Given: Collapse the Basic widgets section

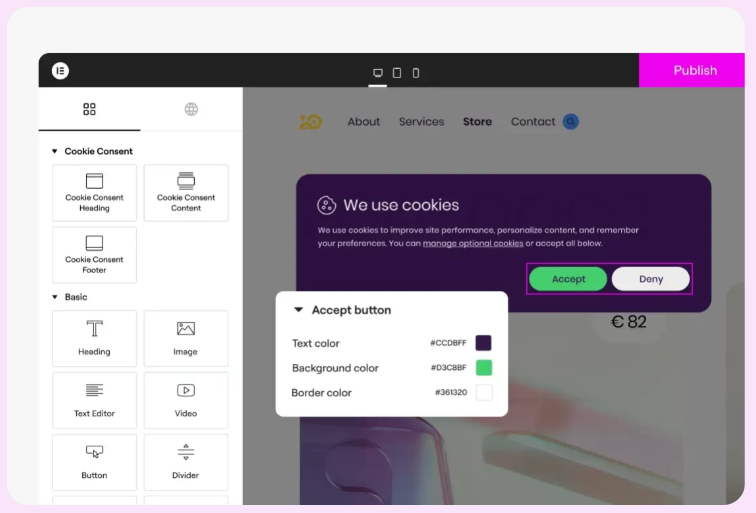Looking at the screenshot, I should (54, 297).
